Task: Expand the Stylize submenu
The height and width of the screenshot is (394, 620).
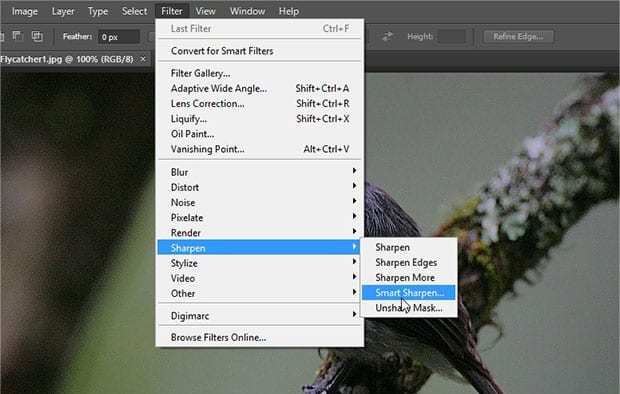Action: pyautogui.click(x=260, y=263)
